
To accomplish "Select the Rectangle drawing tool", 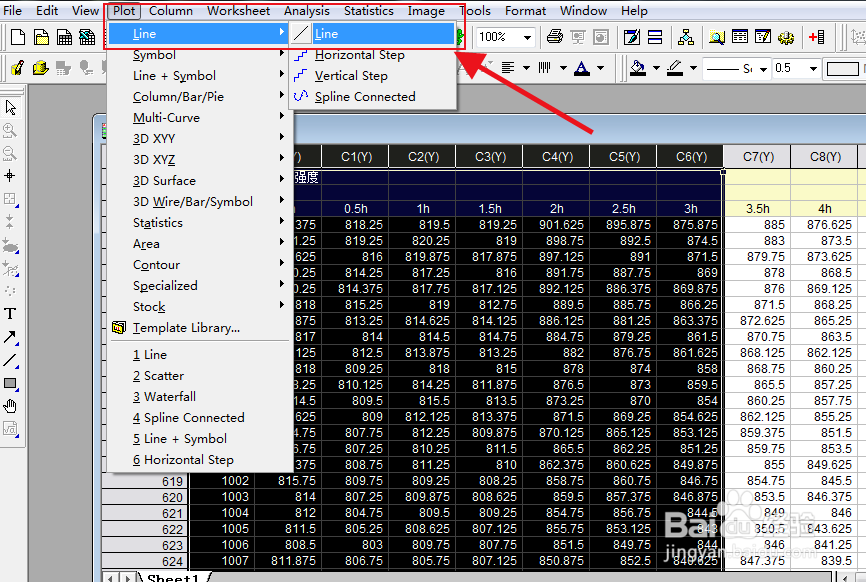I will pyautogui.click(x=10, y=383).
